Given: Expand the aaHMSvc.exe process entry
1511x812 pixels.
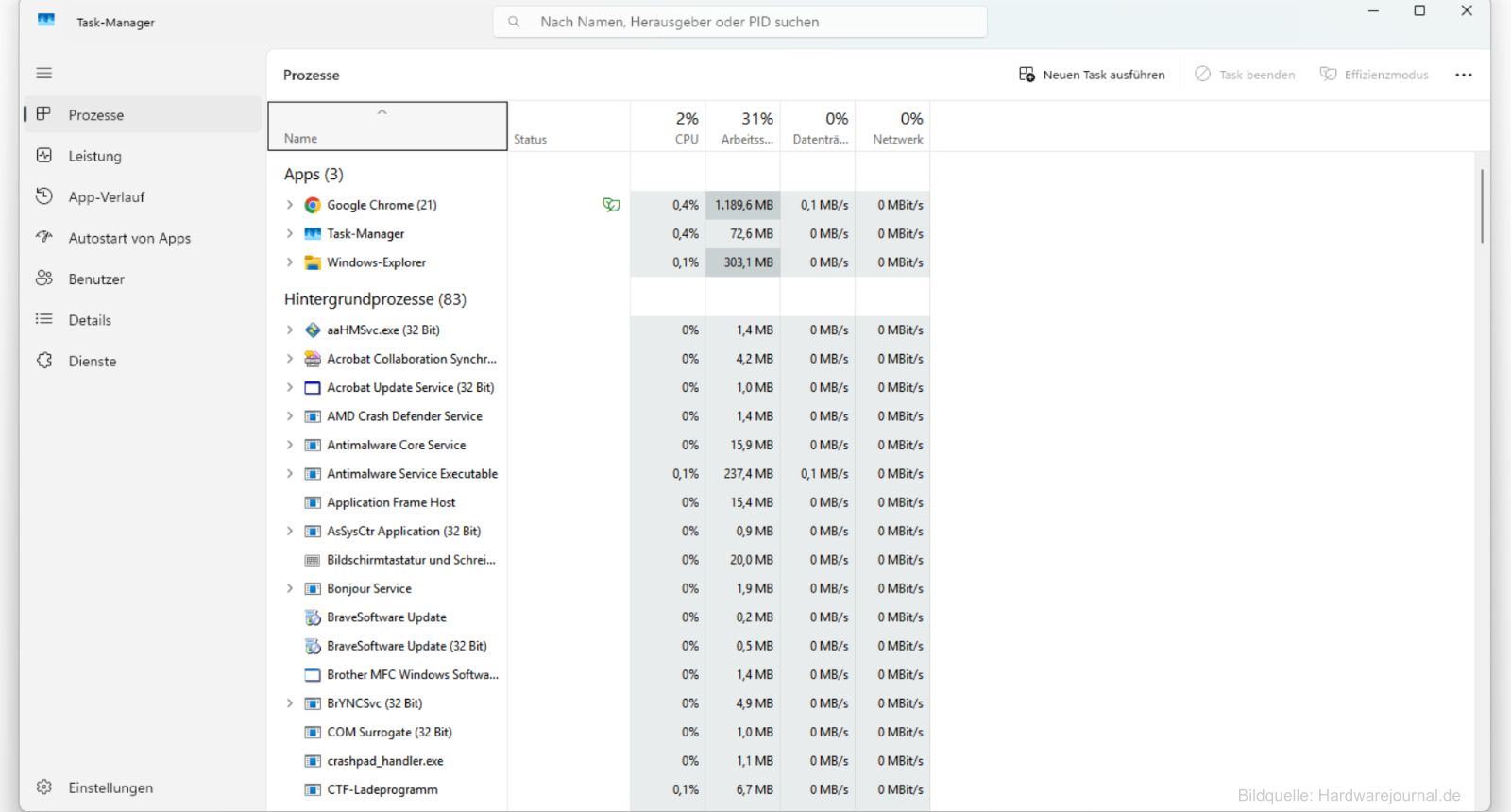Looking at the screenshot, I should [x=290, y=330].
